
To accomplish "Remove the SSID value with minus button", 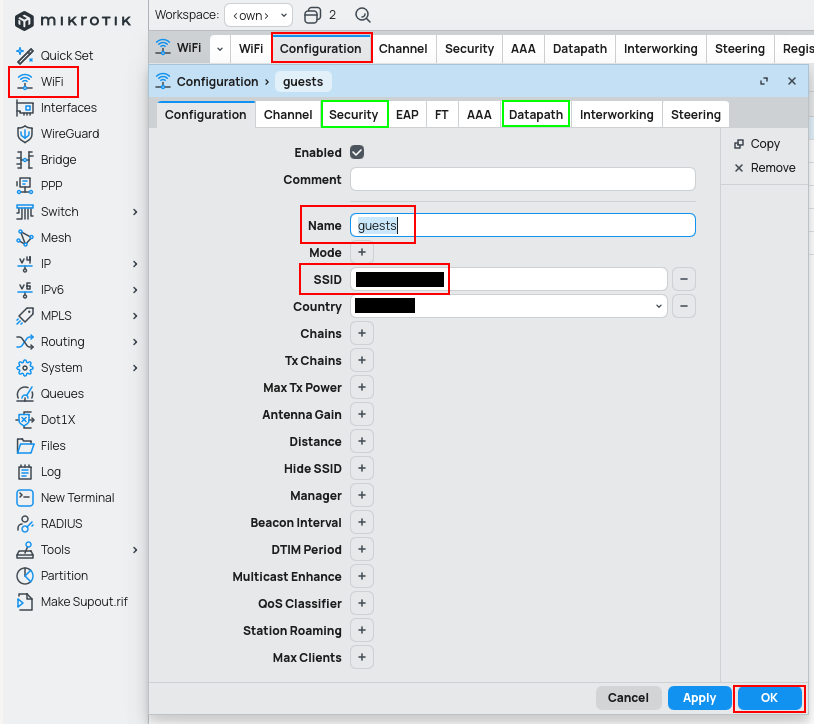I will click(684, 279).
